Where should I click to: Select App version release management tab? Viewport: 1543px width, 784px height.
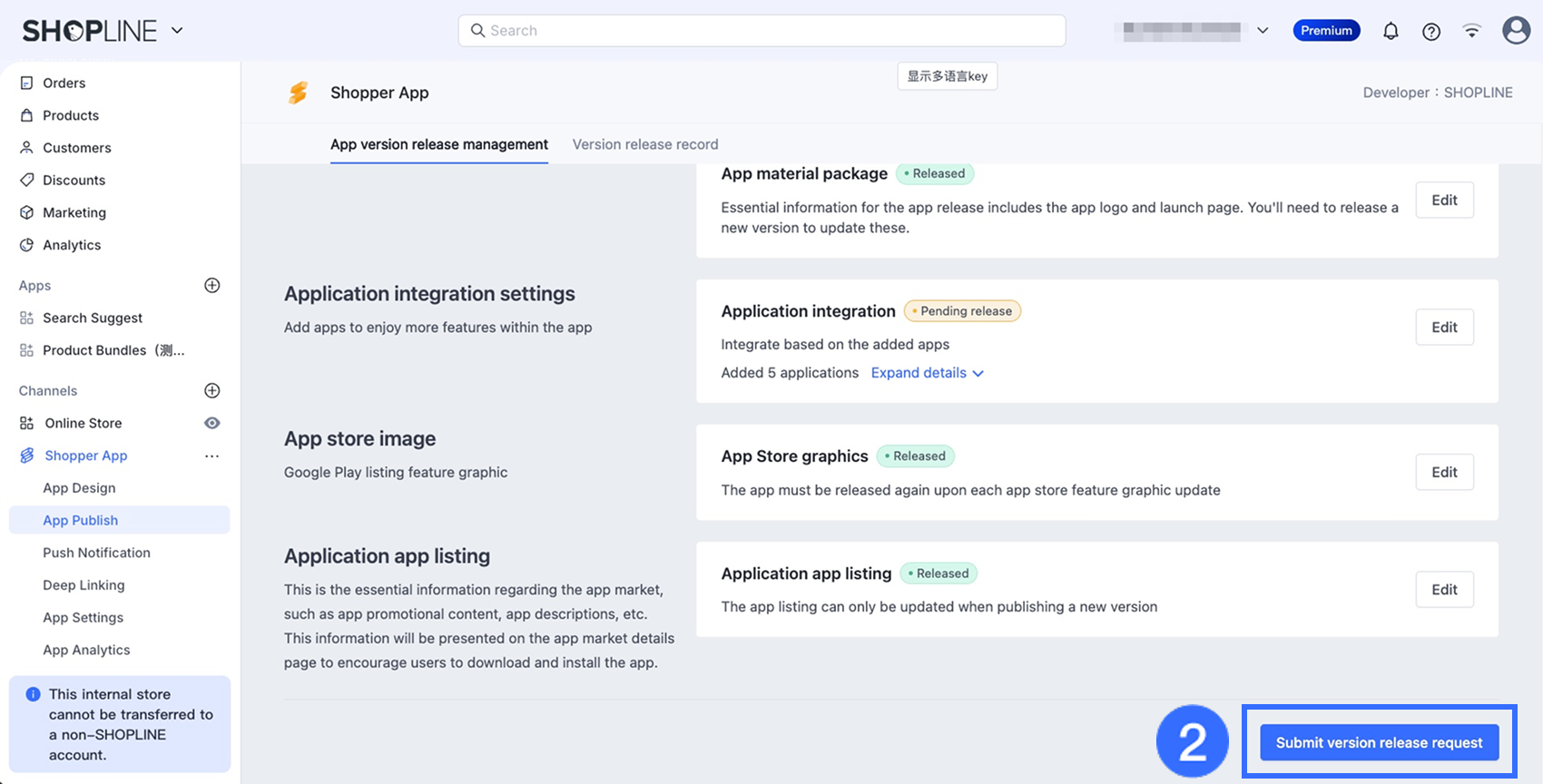[x=439, y=144]
